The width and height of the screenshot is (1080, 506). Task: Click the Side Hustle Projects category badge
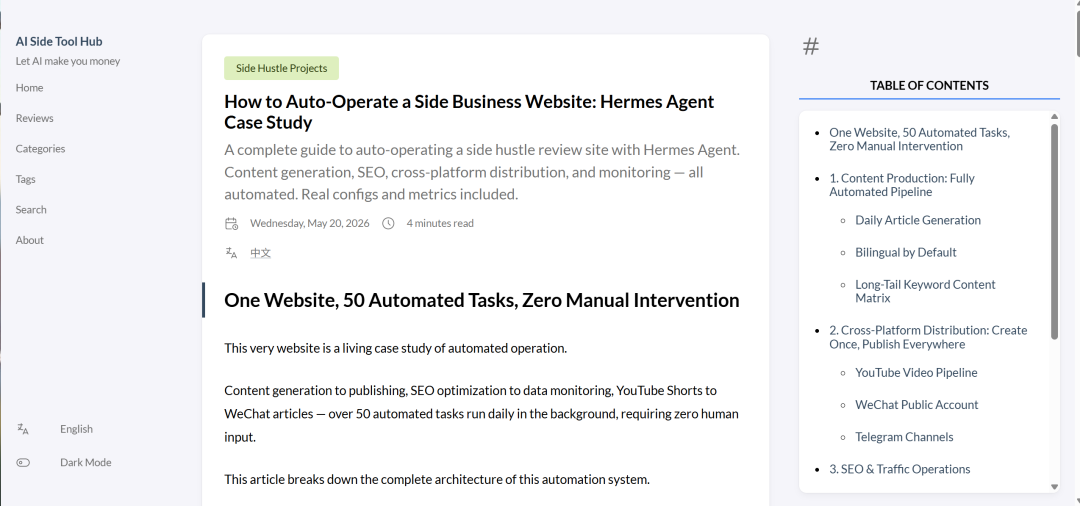(281, 68)
